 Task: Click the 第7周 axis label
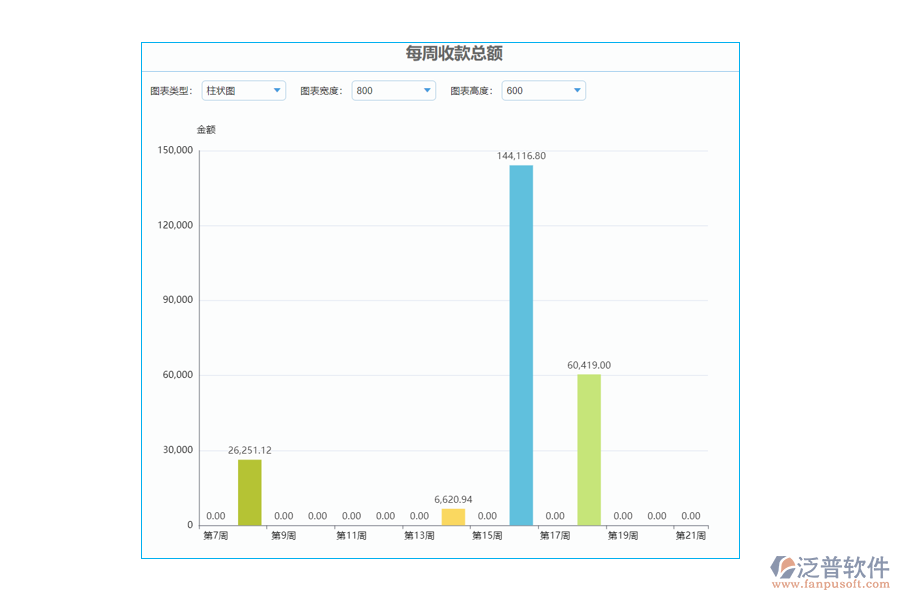pos(216,535)
